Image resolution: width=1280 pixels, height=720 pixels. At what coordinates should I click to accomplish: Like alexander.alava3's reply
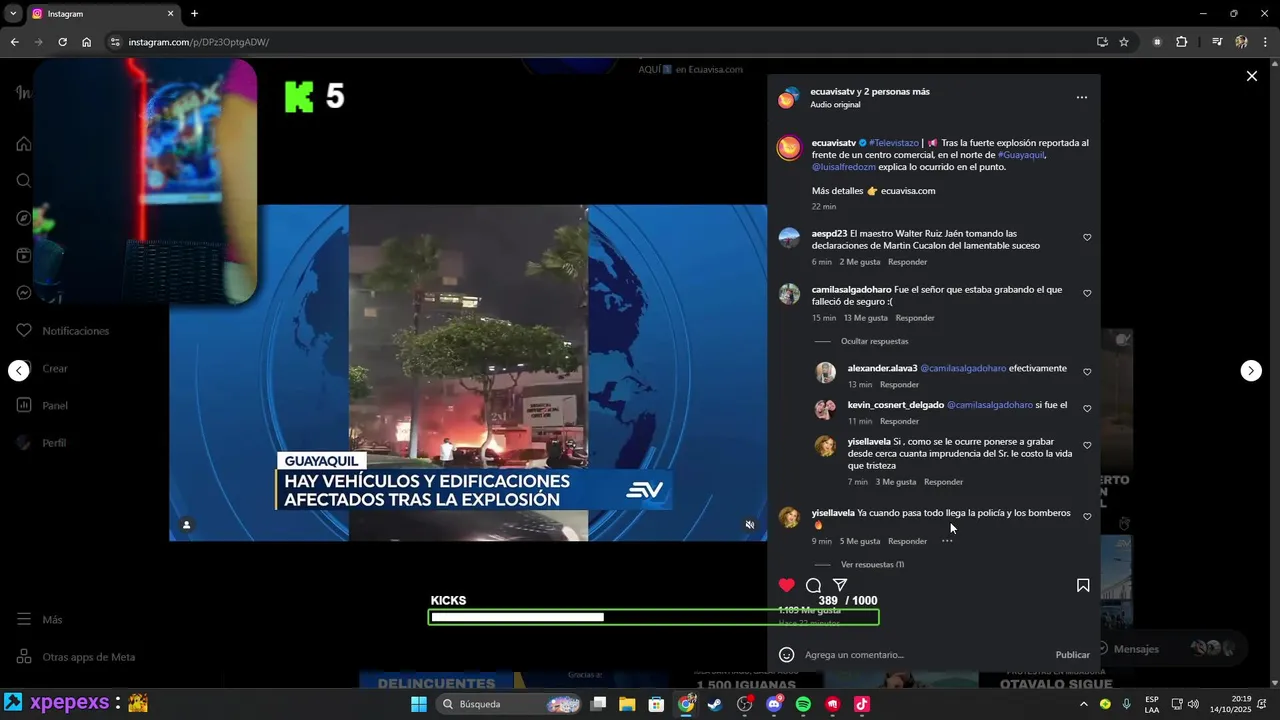click(x=1087, y=372)
